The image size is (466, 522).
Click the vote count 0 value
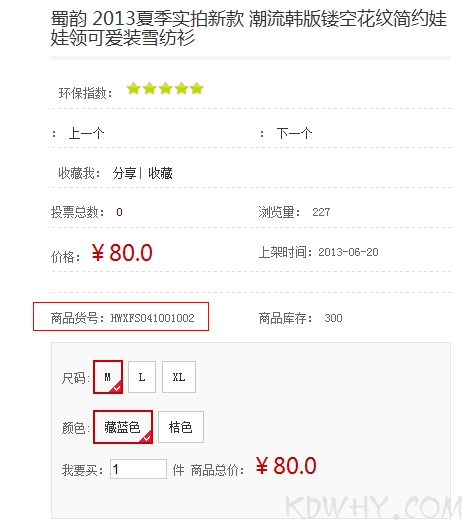point(119,212)
